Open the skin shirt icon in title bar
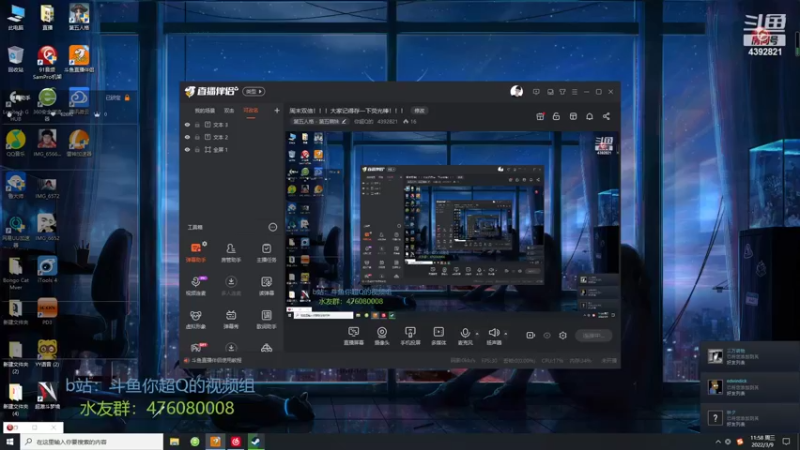This screenshot has width=800, height=450. point(562,92)
